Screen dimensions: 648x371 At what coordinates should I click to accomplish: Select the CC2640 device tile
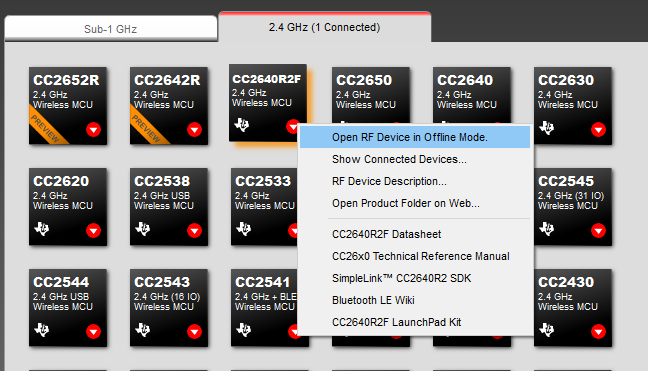472,95
